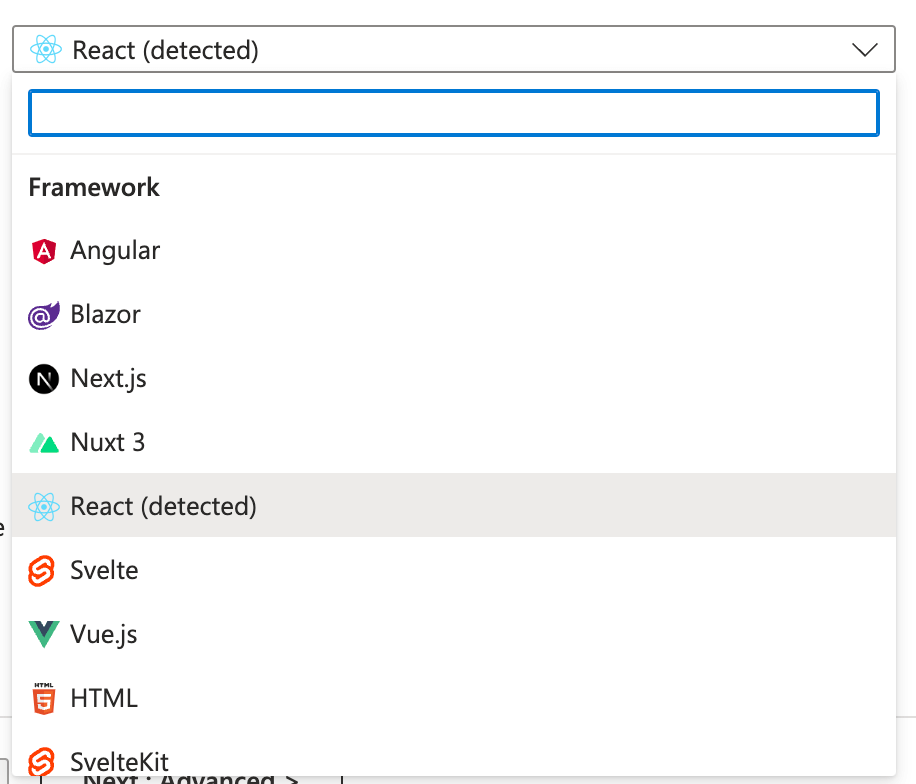The height and width of the screenshot is (784, 916).
Task: Choose HTML from the framework list
Action: (x=104, y=699)
